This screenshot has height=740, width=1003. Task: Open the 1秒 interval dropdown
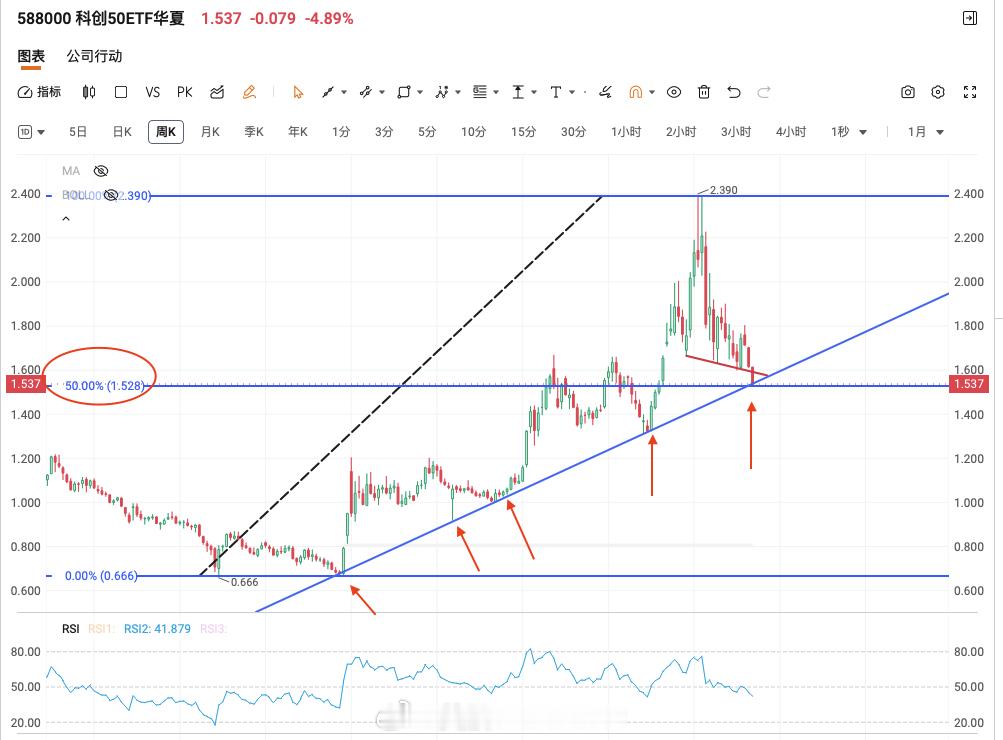click(x=849, y=132)
